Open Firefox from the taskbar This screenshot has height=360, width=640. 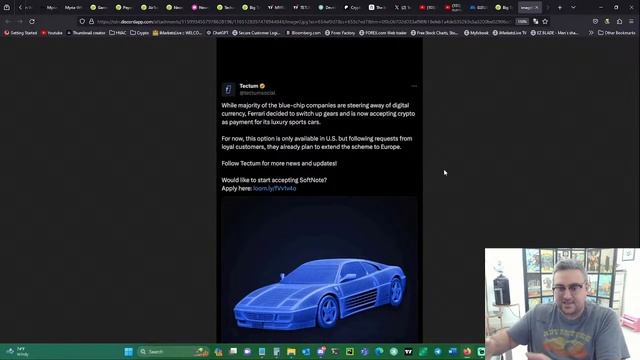coord(467,351)
